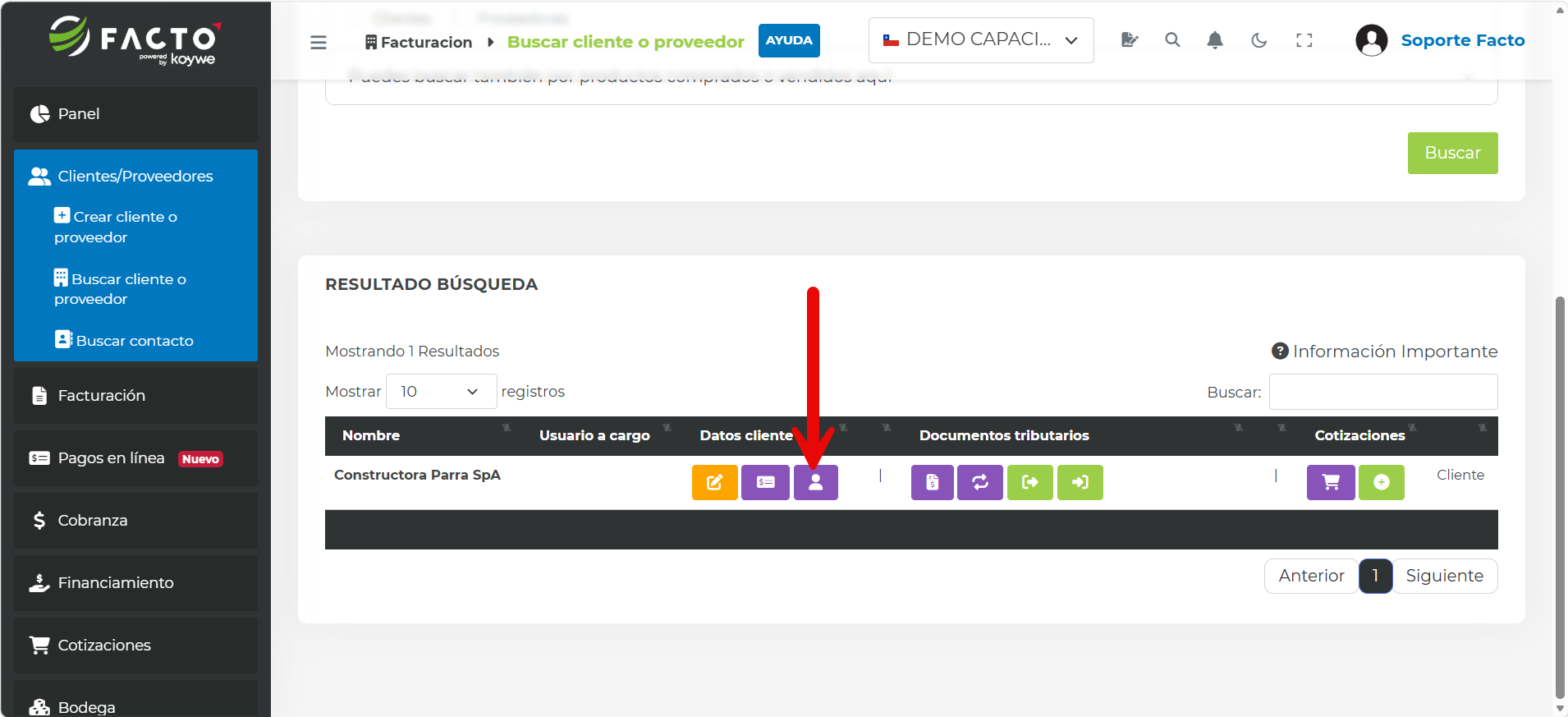The width and height of the screenshot is (1568, 717).
Task: Click in the table Buscar filter field
Action: coord(1383,392)
